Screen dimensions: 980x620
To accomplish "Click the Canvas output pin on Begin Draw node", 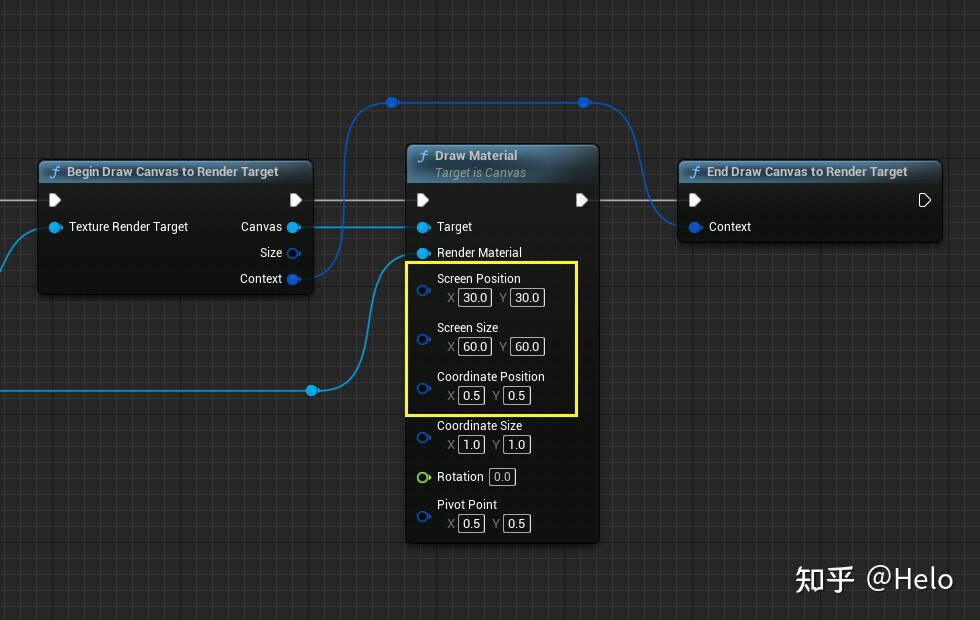I will [295, 227].
